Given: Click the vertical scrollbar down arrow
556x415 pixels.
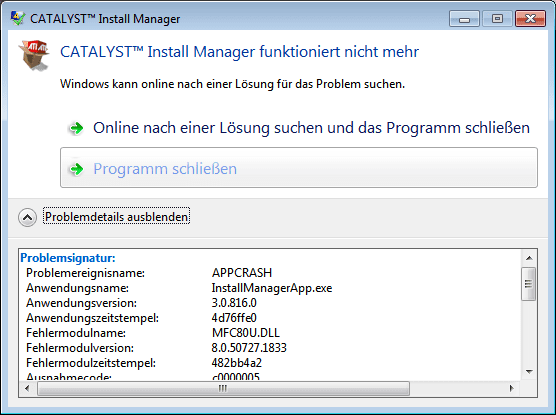Looking at the screenshot, I should [x=529, y=372].
